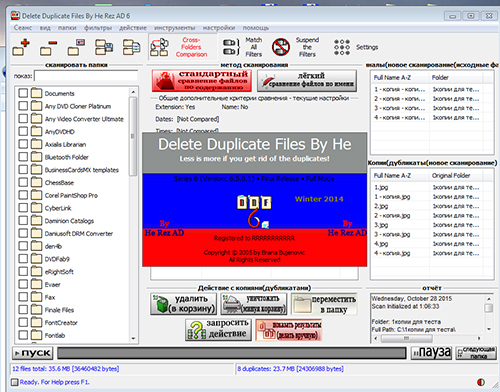Click the move to folder button
Viewport: 500px width, 392px height.
tap(325, 304)
